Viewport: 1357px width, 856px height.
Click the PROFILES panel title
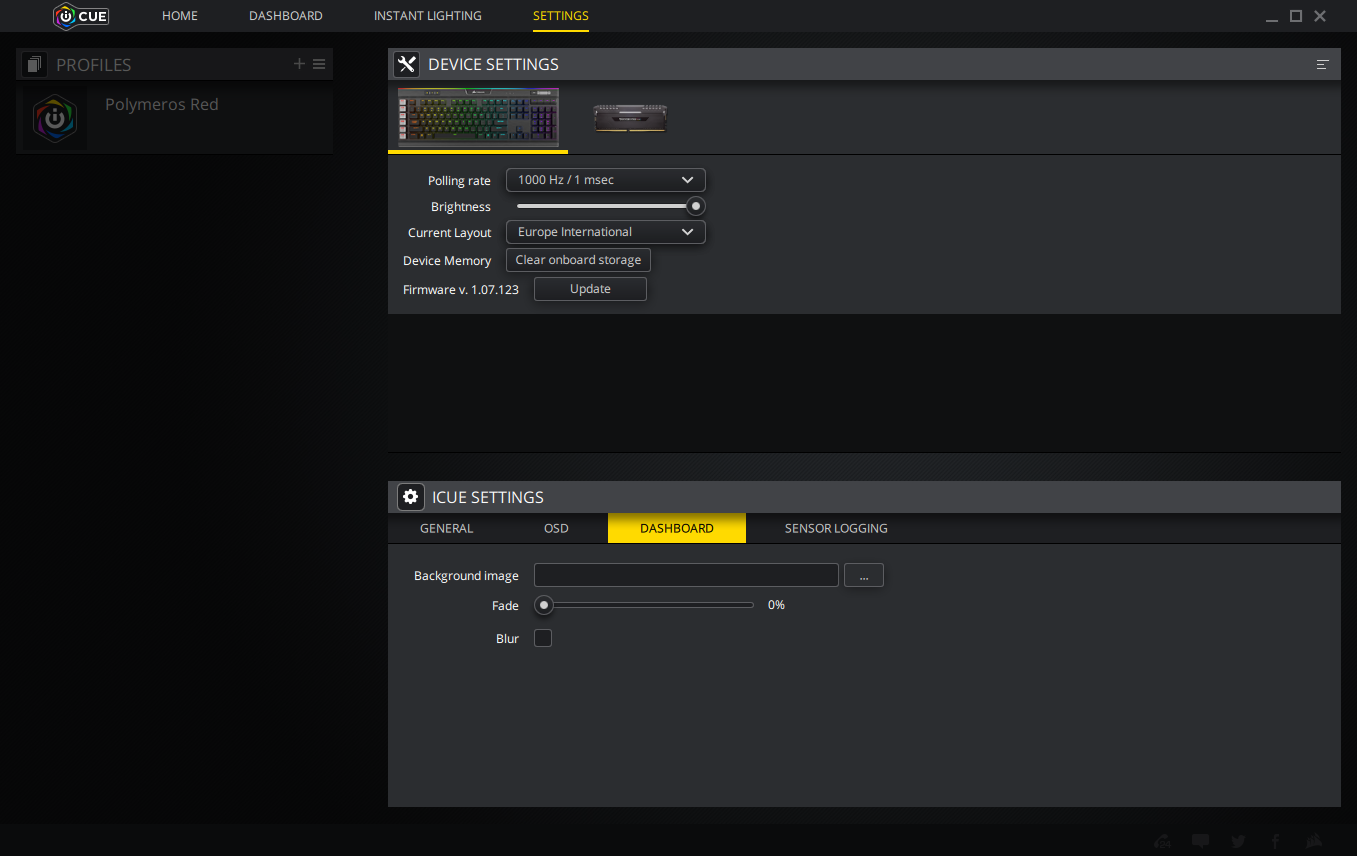tap(94, 65)
